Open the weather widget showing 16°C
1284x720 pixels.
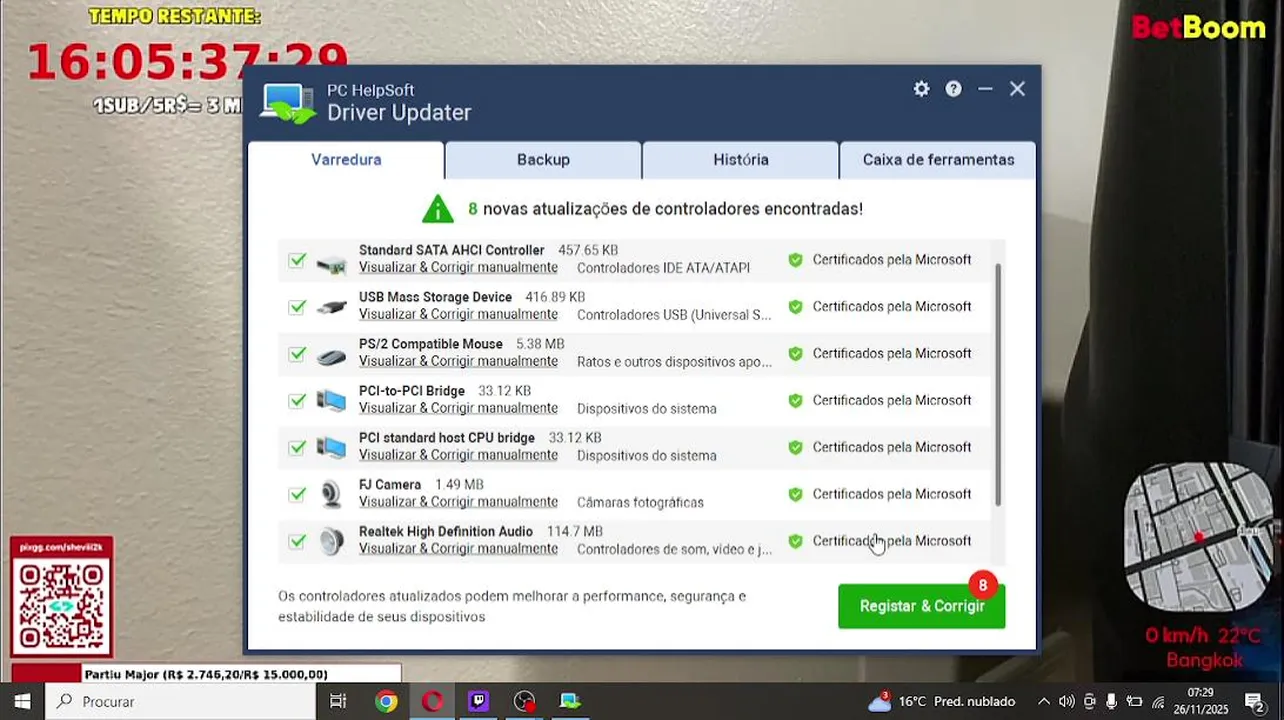point(942,702)
